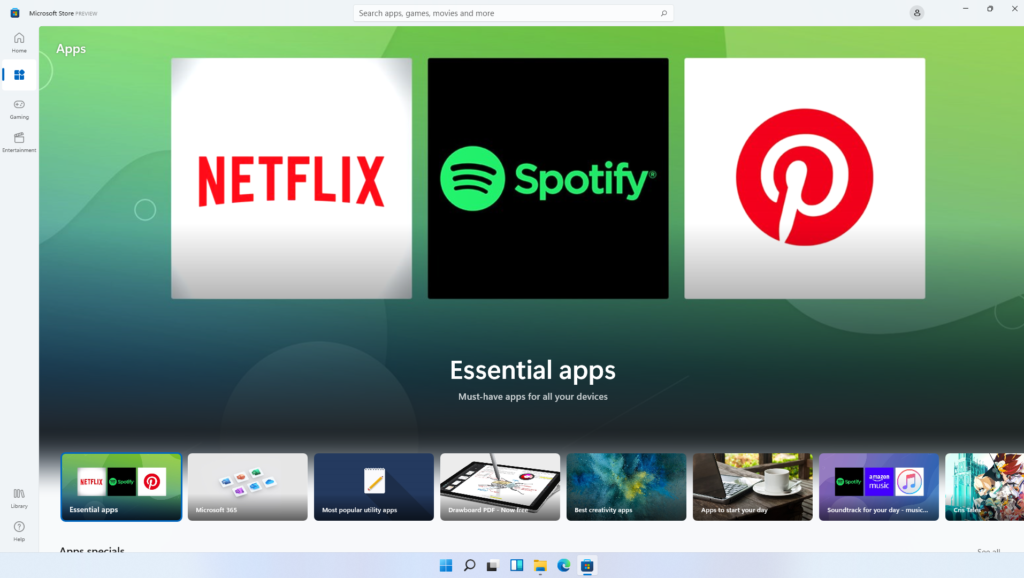The image size is (1024, 578).
Task: Open the Home section in sidebar
Action: (19, 42)
